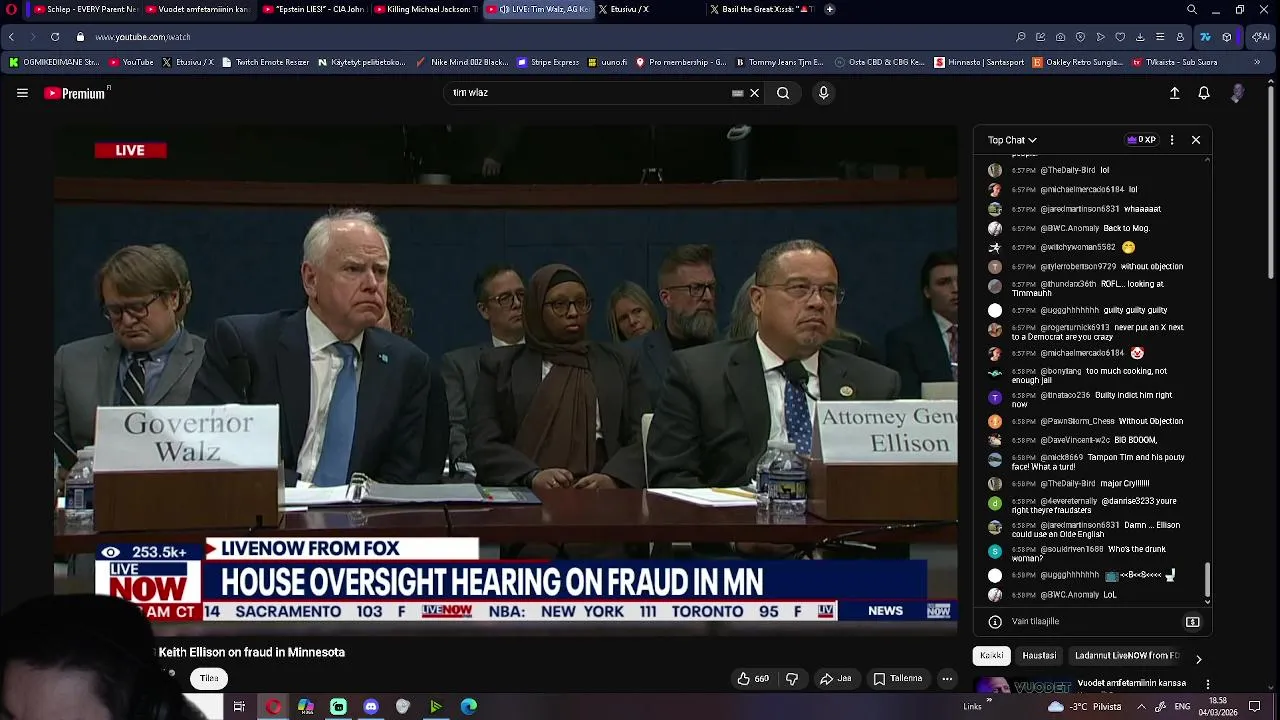Viewport: 1280px width, 720px height.
Task: Close the live chat panel
Action: click(1196, 140)
